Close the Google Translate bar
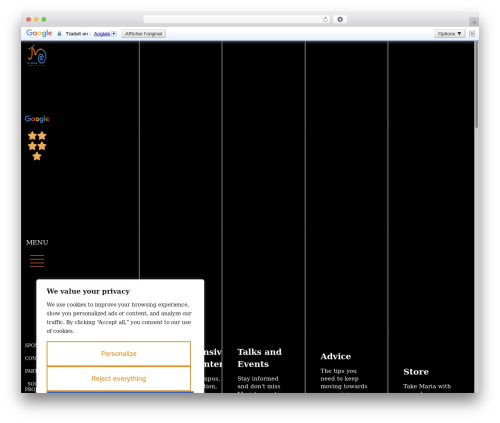 [x=472, y=34]
